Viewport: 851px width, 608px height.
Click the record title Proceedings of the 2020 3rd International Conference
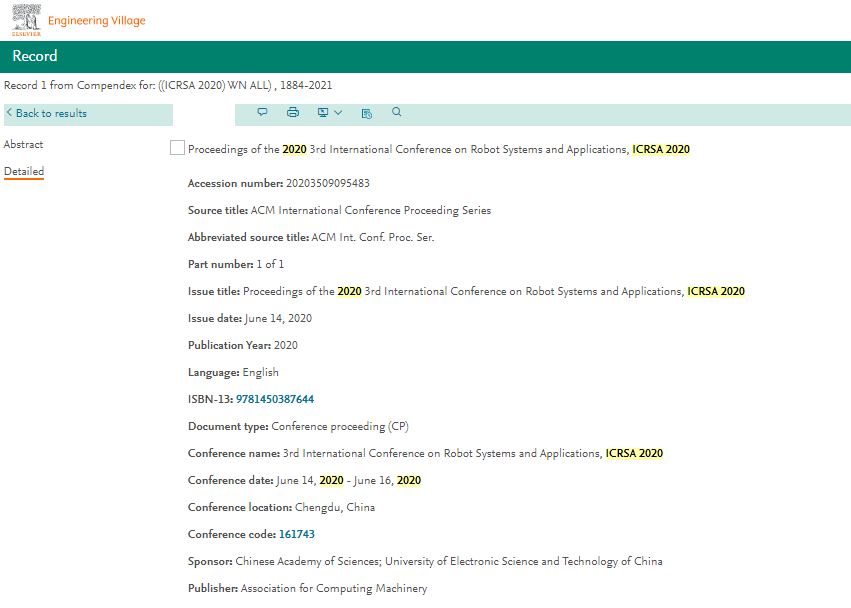(x=439, y=149)
